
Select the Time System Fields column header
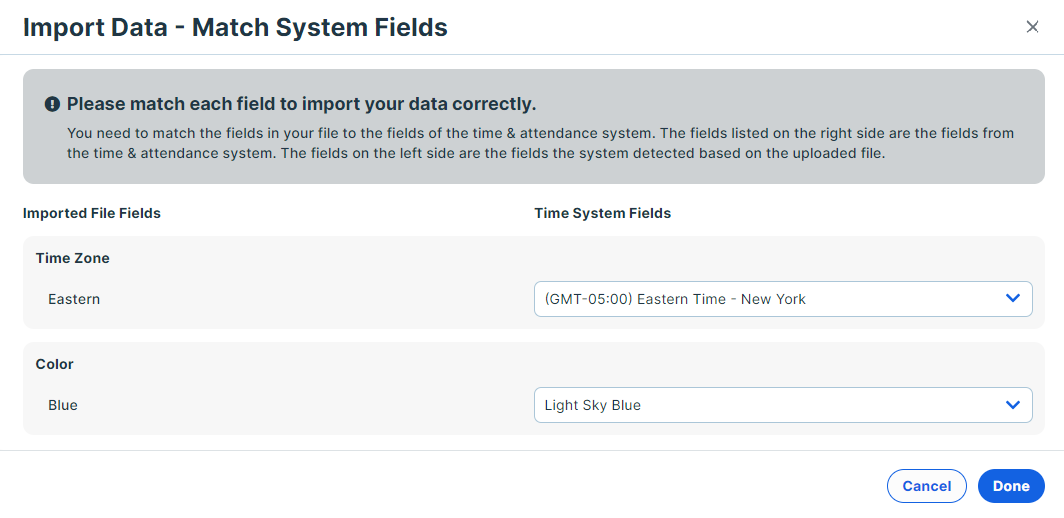603,213
